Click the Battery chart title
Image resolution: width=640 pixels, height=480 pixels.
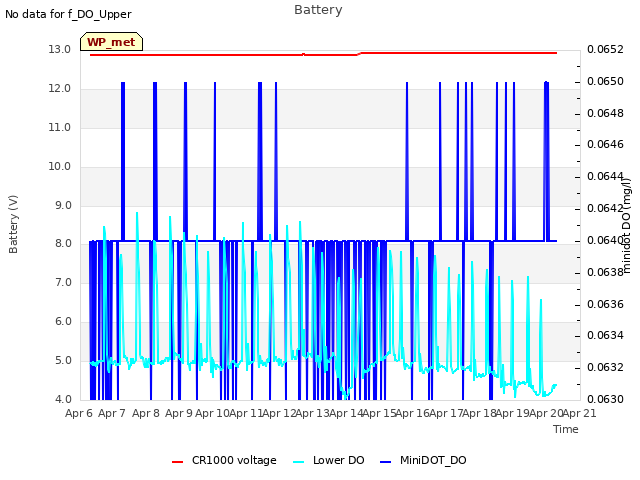318,10
